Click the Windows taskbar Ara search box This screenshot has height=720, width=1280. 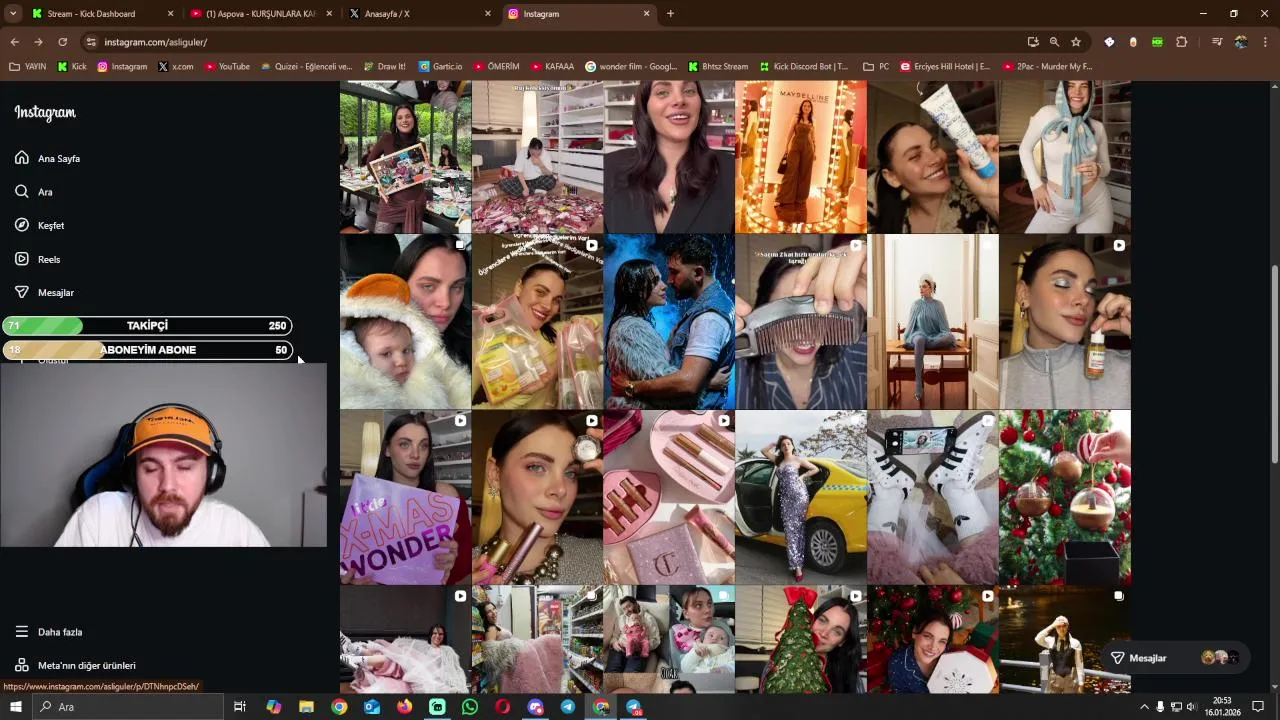coord(128,707)
